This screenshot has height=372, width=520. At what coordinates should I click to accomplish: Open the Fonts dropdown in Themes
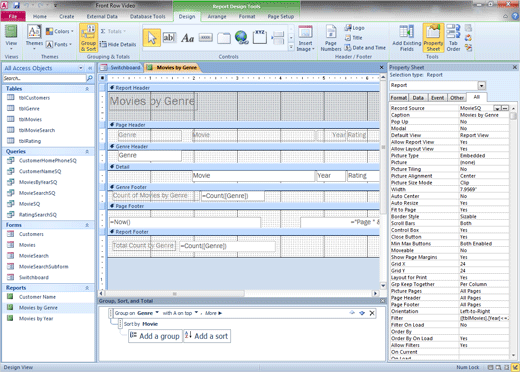coord(59,44)
